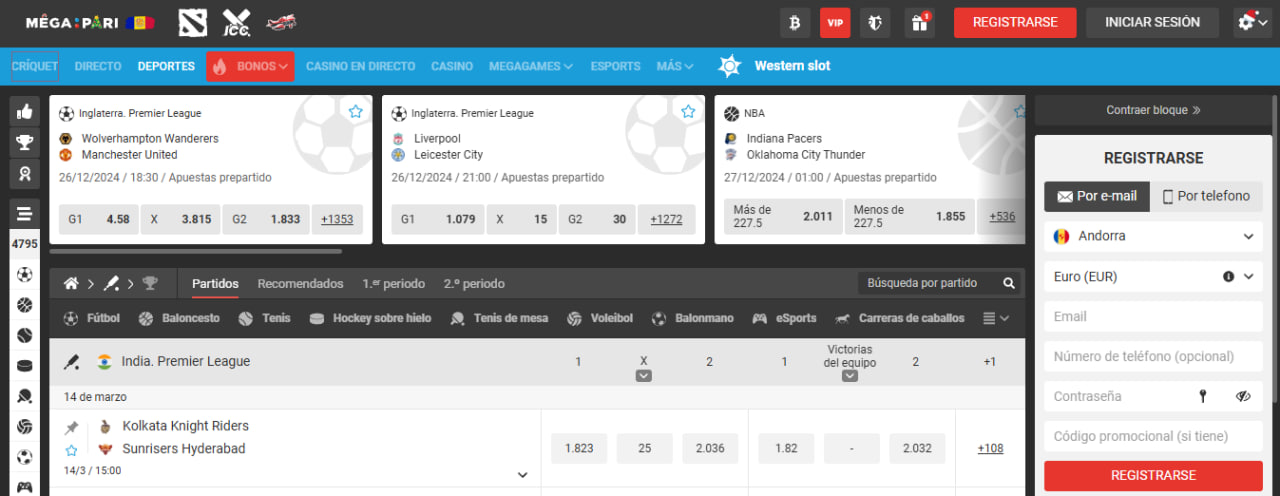This screenshot has width=1280, height=496.
Task: Open the gift box with notification badge
Action: coord(918,22)
